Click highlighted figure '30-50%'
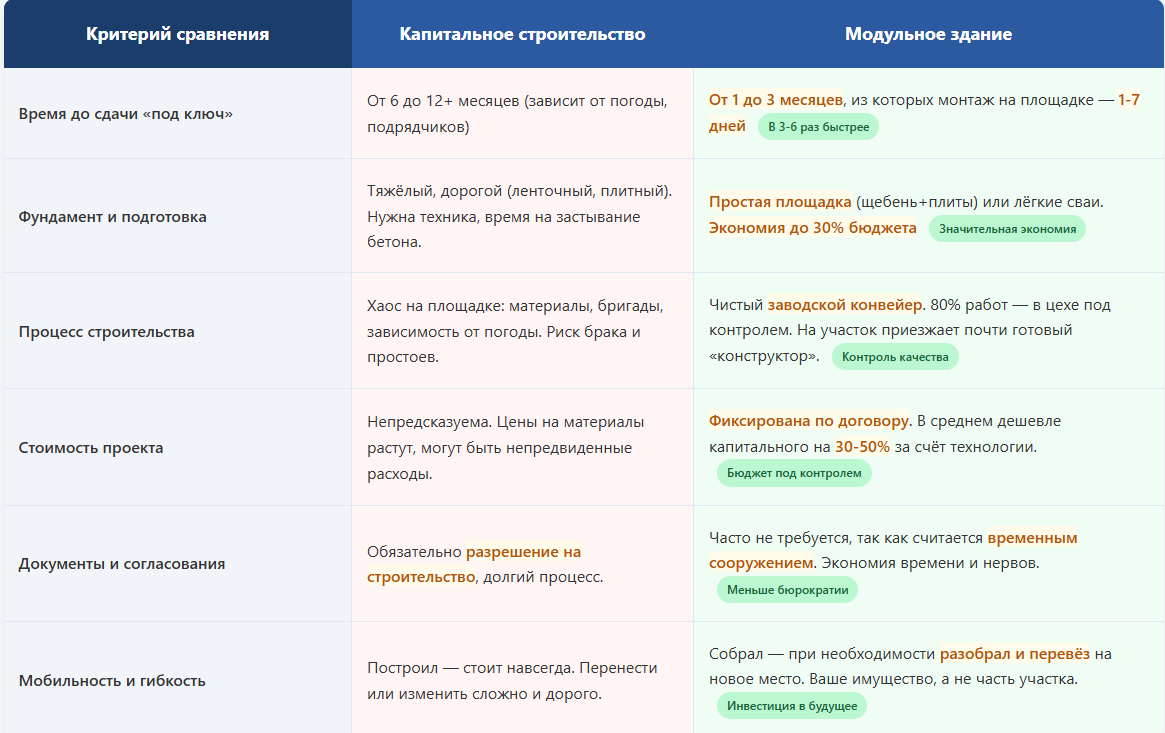 [862, 447]
